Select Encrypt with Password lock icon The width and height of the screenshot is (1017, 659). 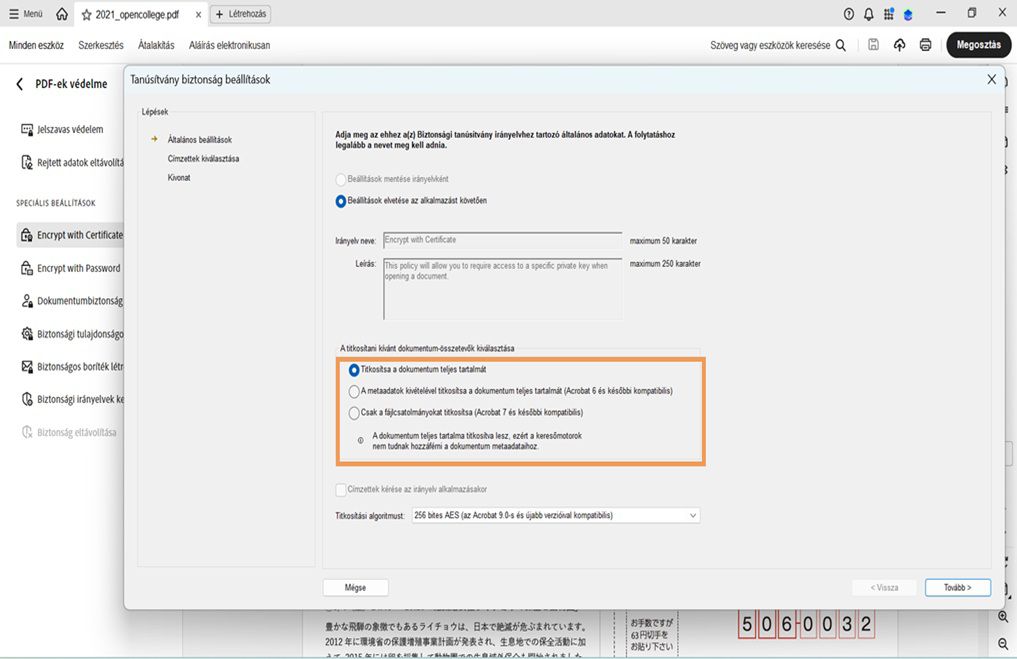(27, 268)
